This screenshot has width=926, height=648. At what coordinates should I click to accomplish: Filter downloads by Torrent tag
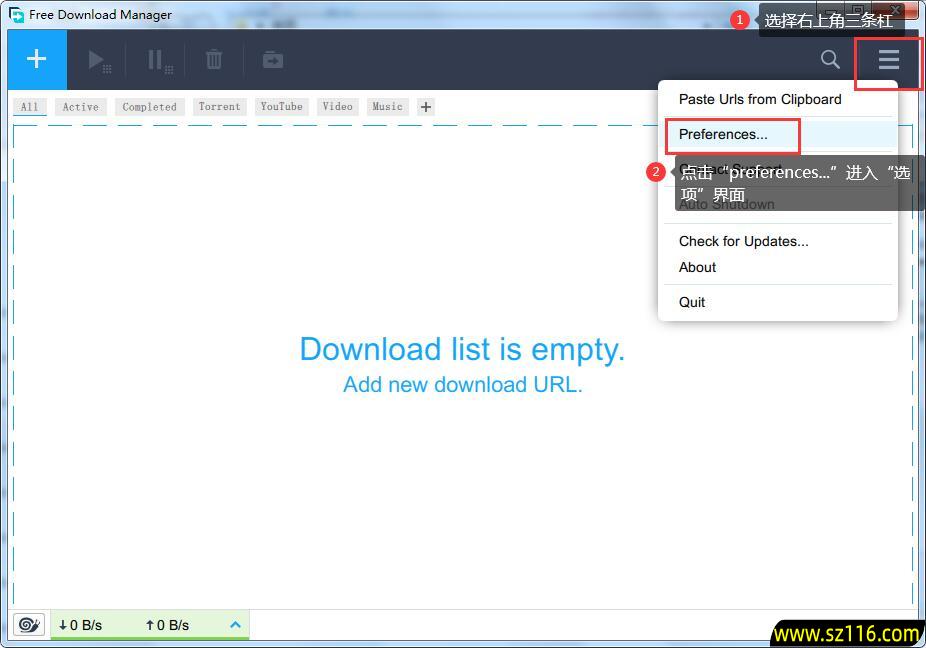click(x=219, y=107)
